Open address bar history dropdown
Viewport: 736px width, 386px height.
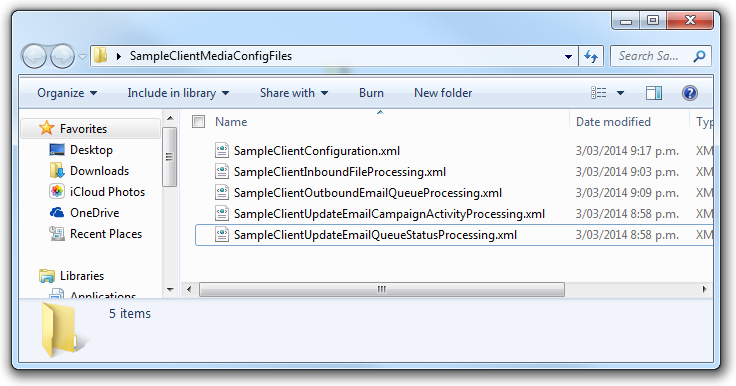tap(568, 56)
